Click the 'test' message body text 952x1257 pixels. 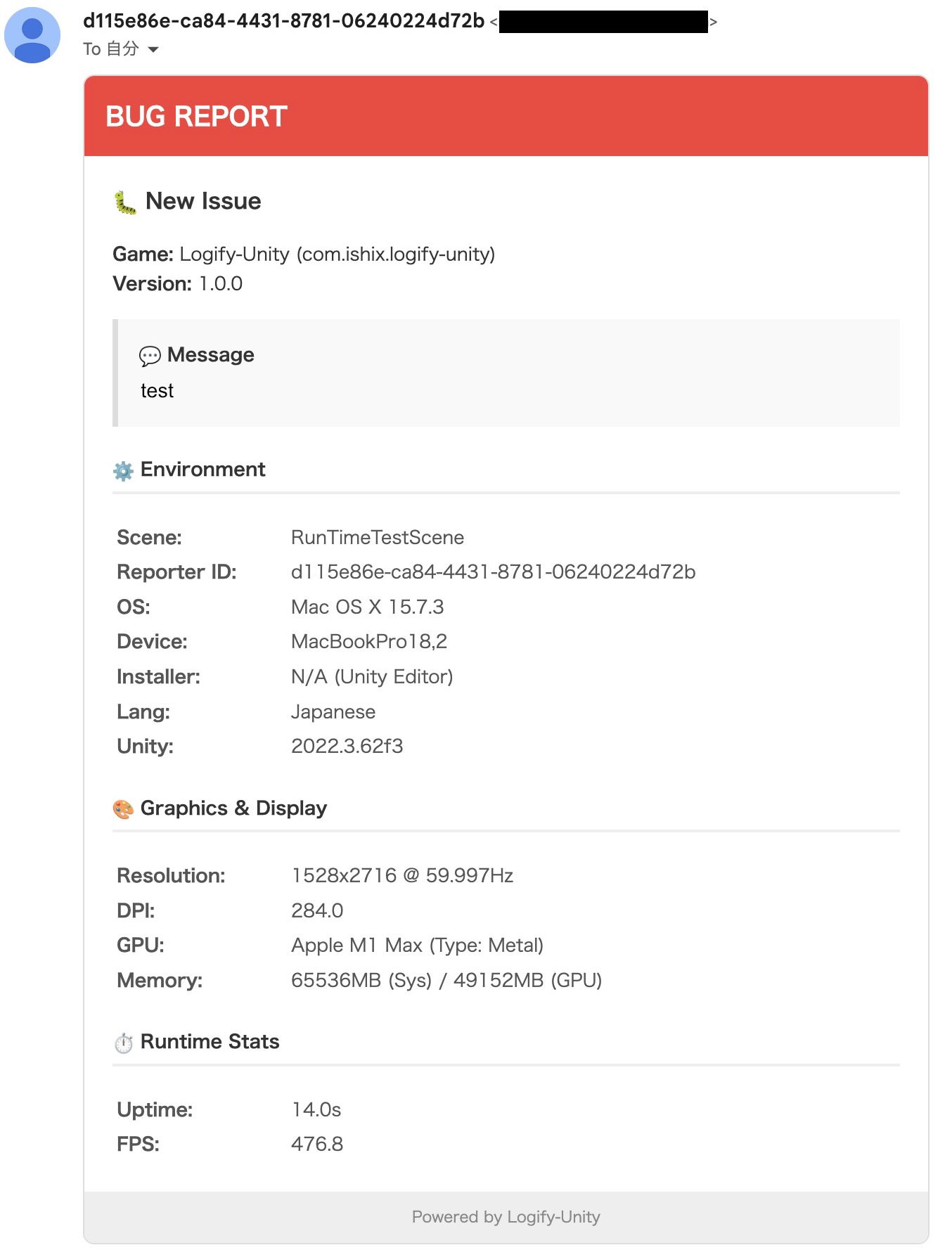click(157, 391)
